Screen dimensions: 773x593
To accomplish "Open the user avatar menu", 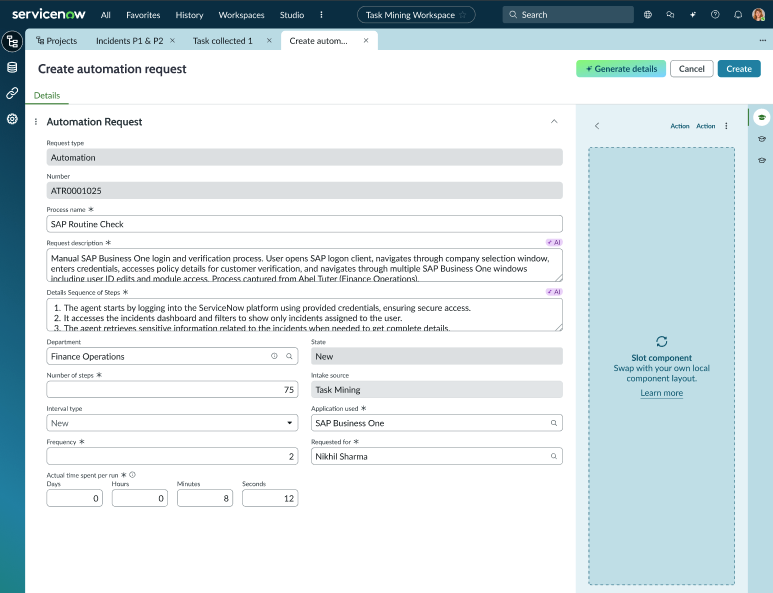I will [x=758, y=15].
